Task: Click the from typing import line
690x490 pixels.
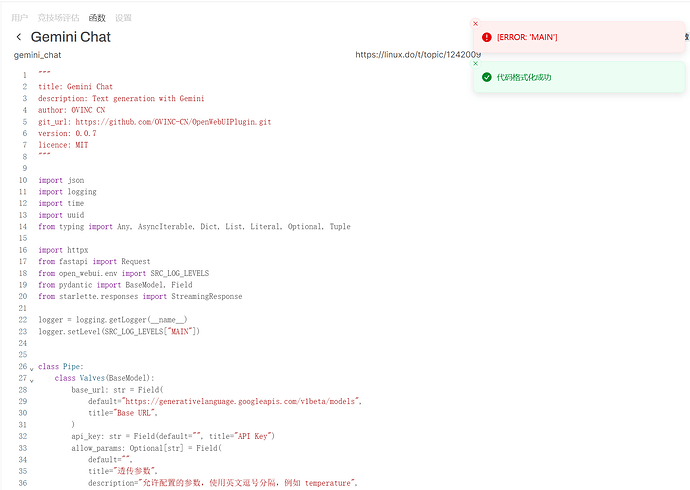Action: point(194,227)
